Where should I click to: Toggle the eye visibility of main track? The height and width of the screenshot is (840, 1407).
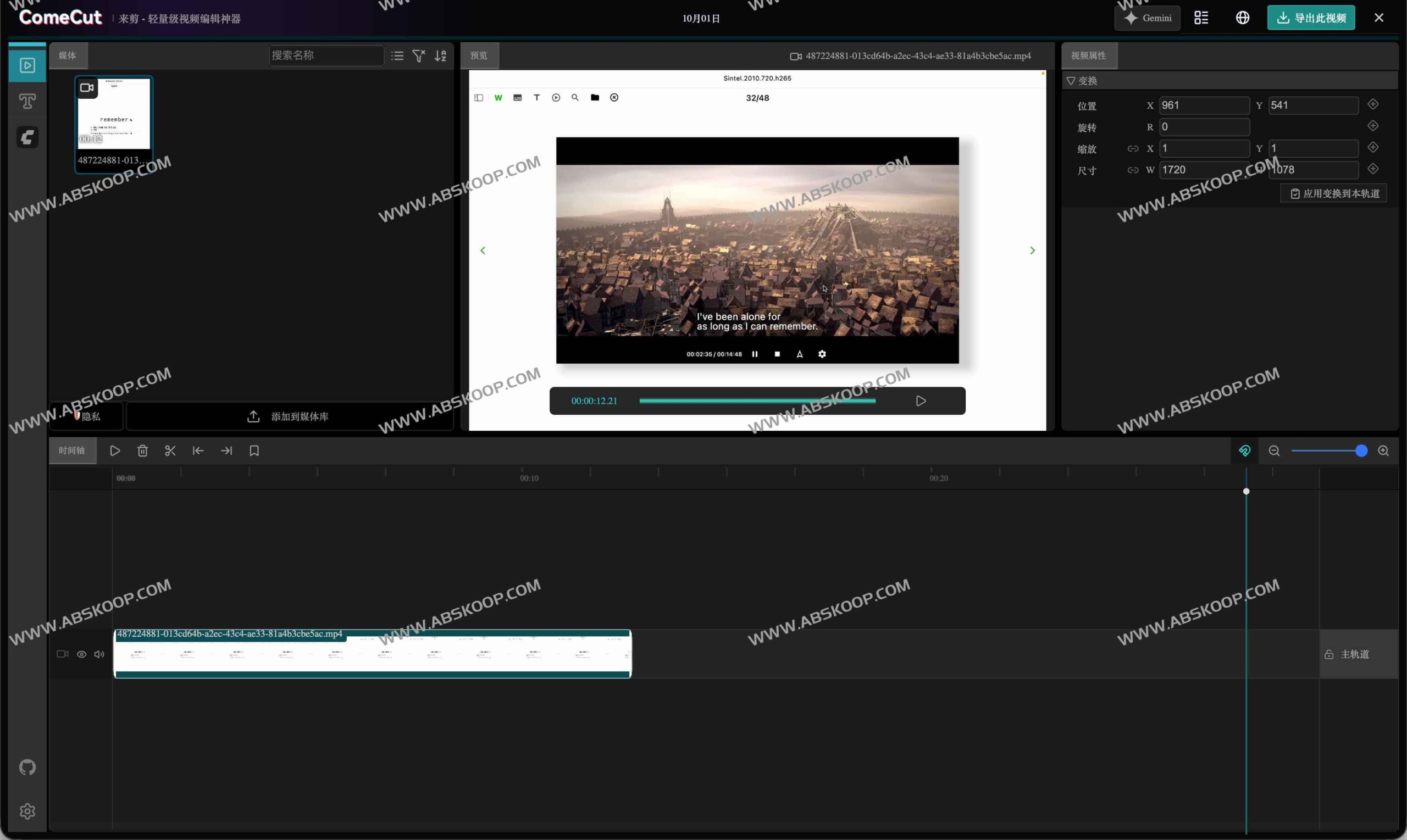[81, 654]
